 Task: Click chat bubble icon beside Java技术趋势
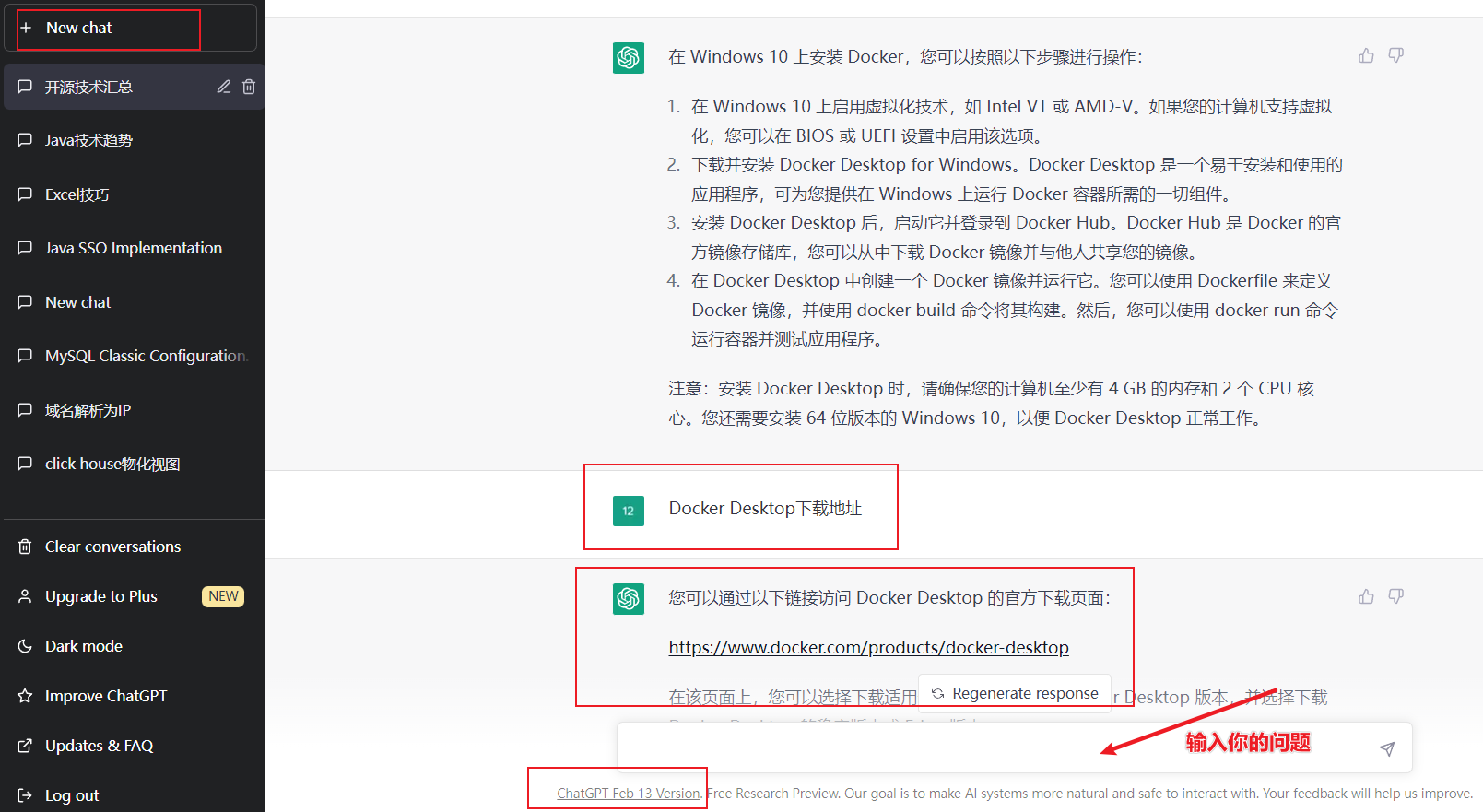[x=25, y=140]
